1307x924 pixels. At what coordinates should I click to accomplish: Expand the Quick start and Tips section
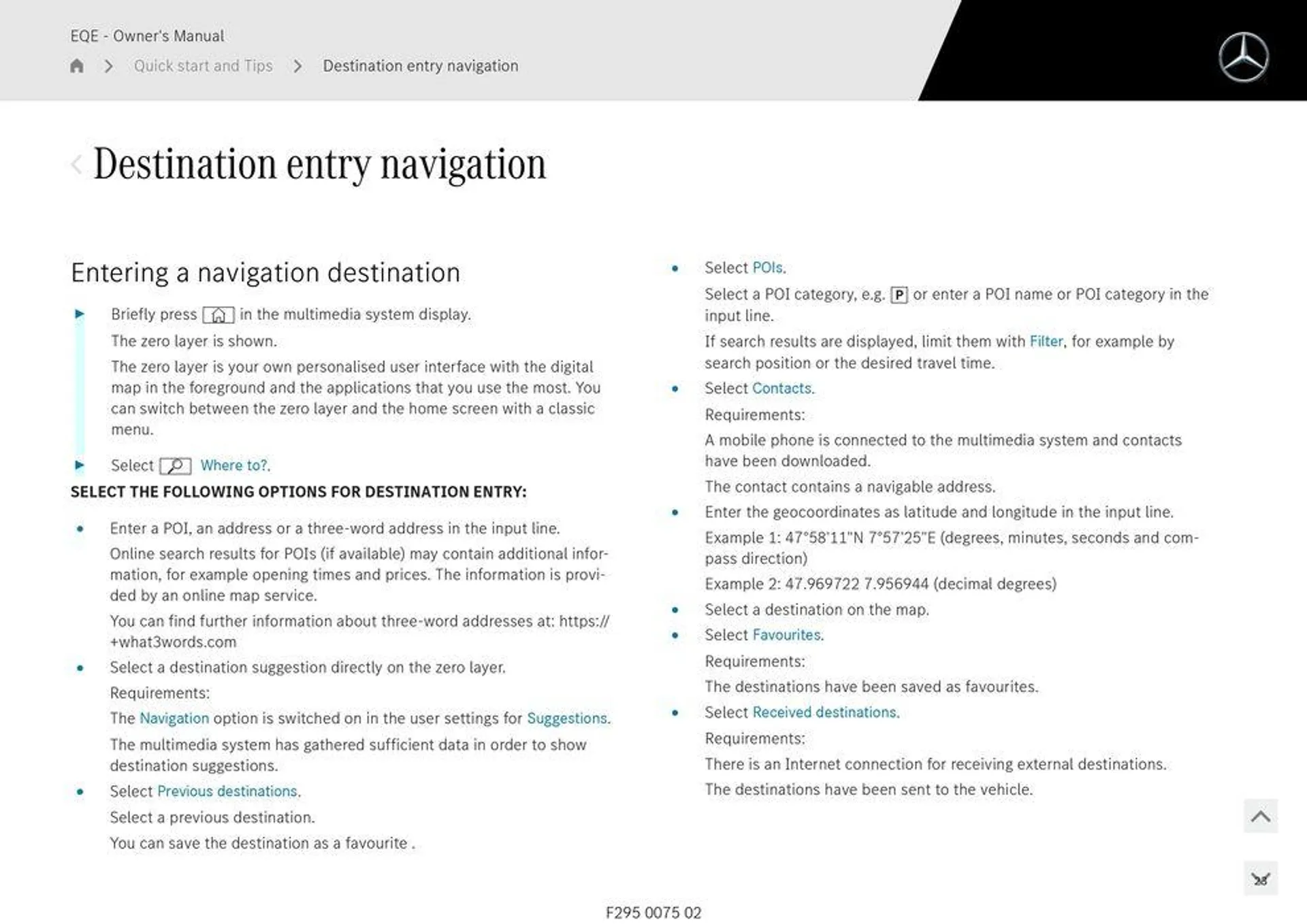[202, 64]
